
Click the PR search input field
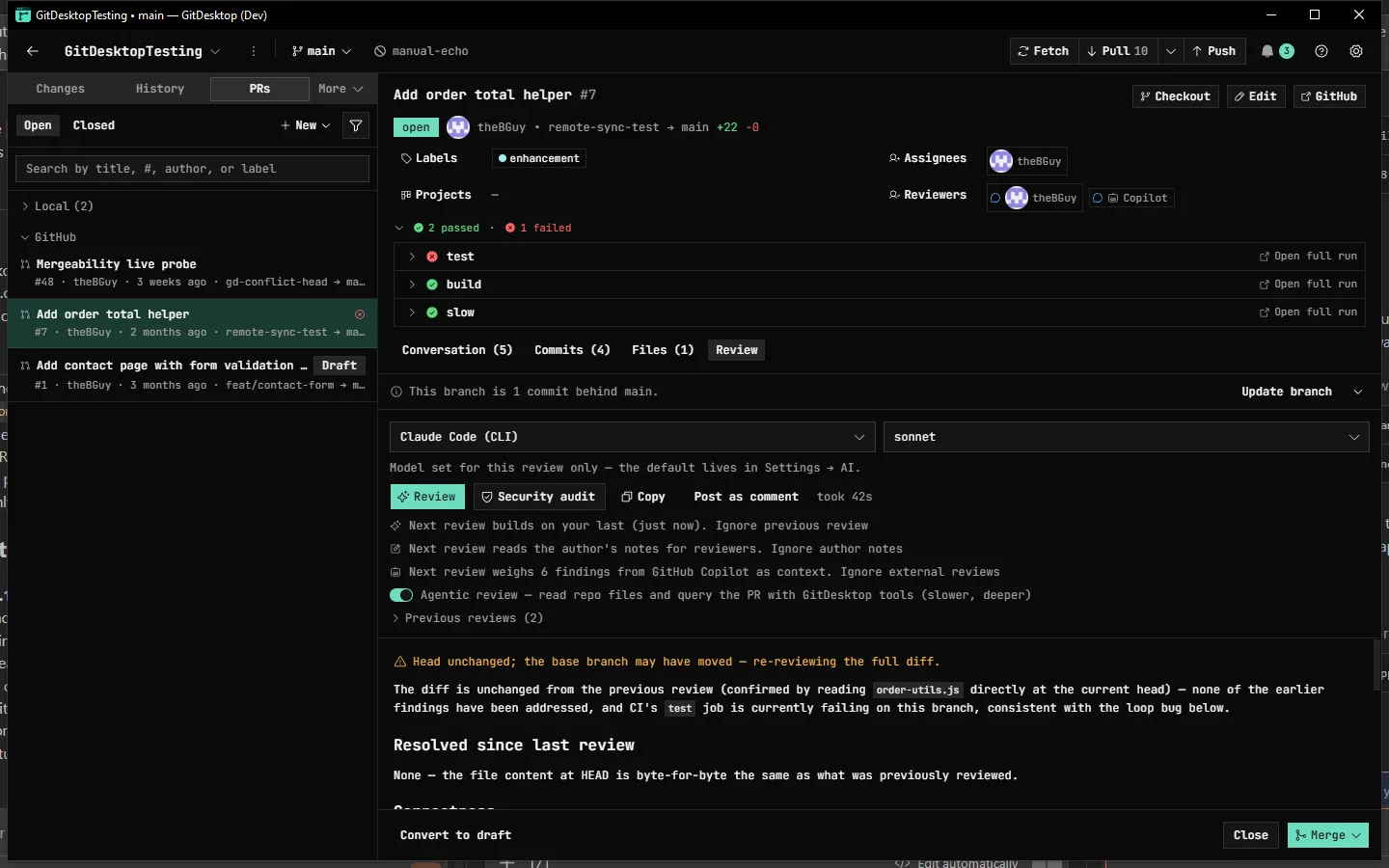pyautogui.click(x=192, y=169)
